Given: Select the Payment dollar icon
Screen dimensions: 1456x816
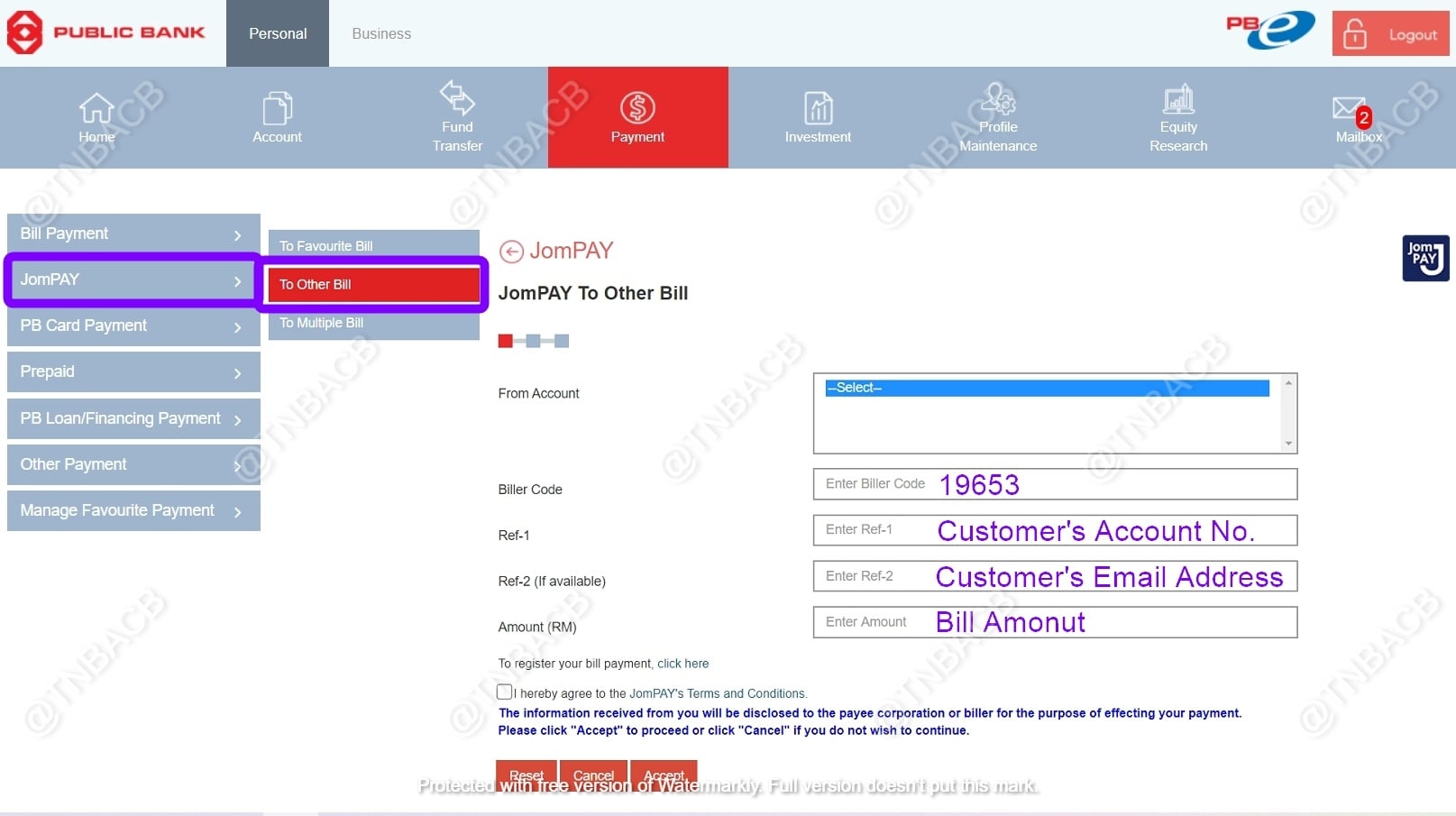Looking at the screenshot, I should point(637,107).
